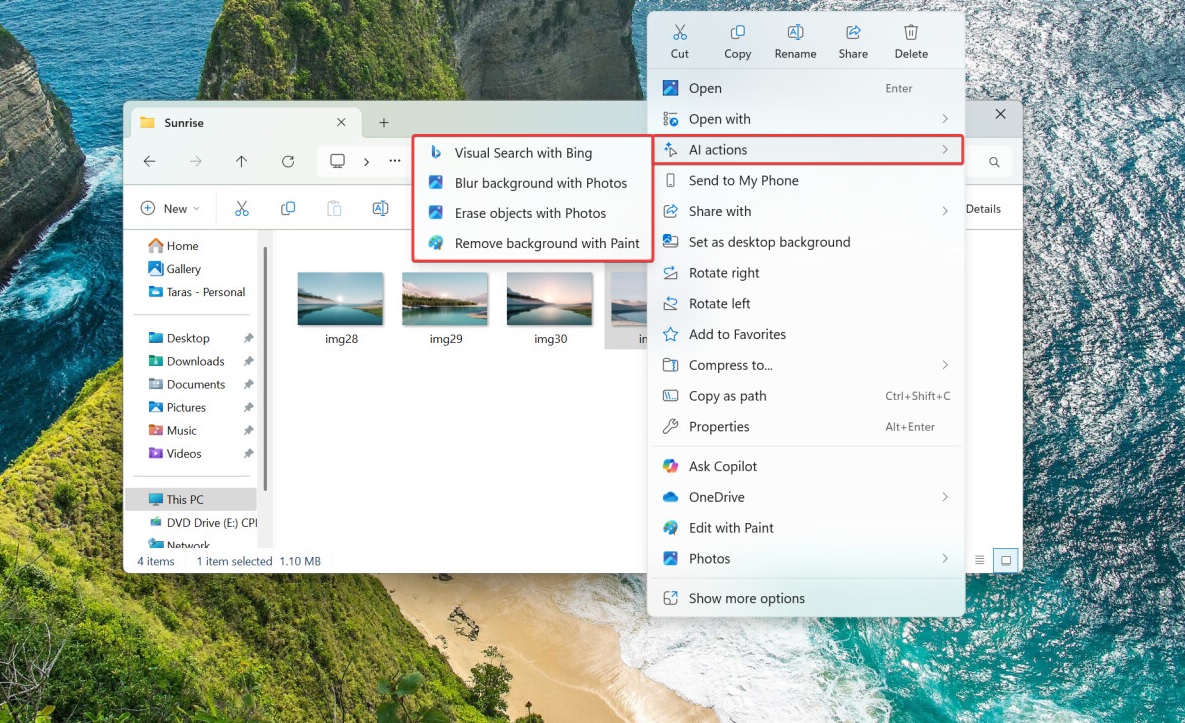Select This PC in navigation pane
The image size is (1185, 723).
tap(193, 499)
